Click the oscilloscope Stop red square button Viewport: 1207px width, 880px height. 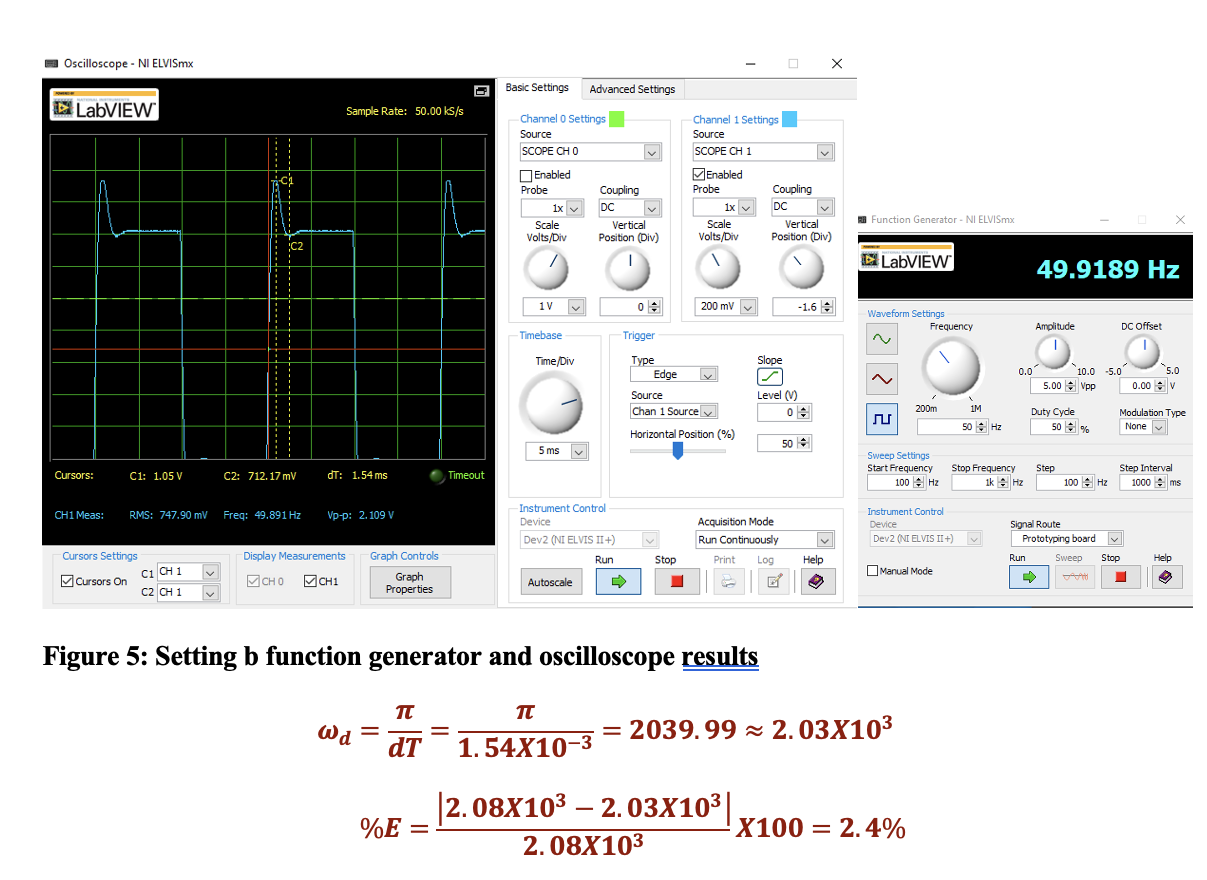[677, 582]
